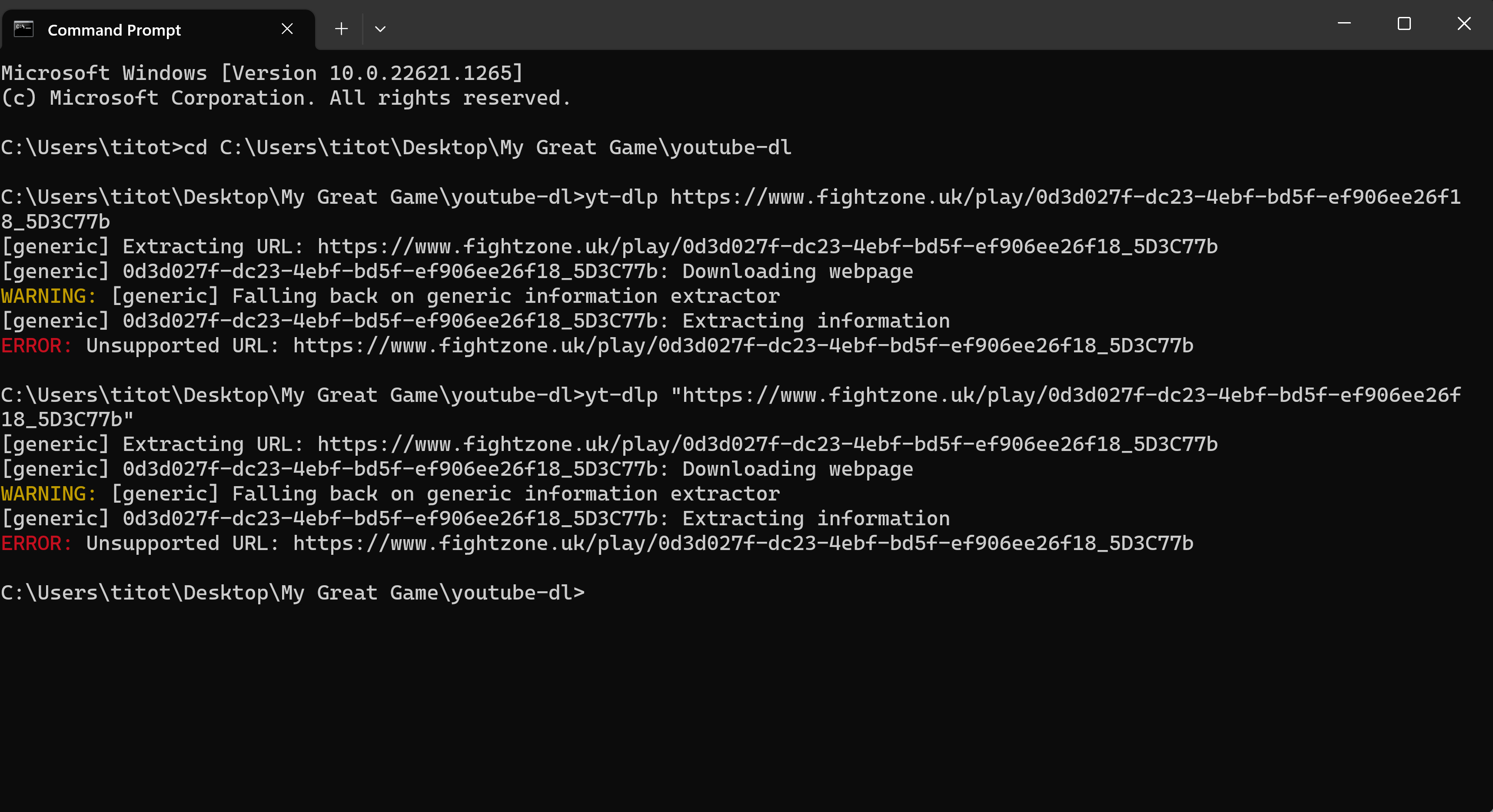Image resolution: width=1493 pixels, height=812 pixels.
Task: Close the Command Prompt tab
Action: [287, 29]
